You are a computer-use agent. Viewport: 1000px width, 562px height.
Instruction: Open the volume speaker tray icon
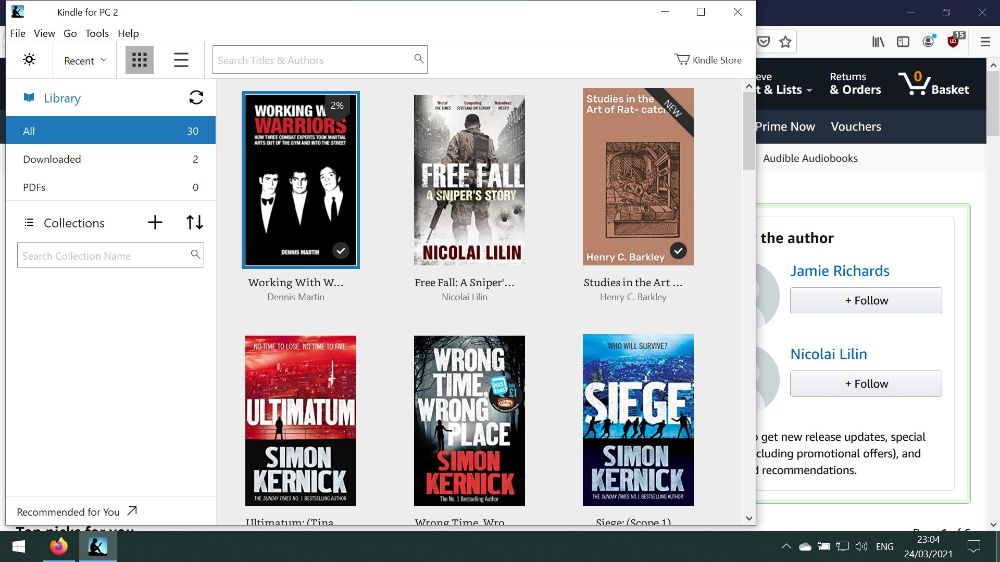click(x=862, y=547)
